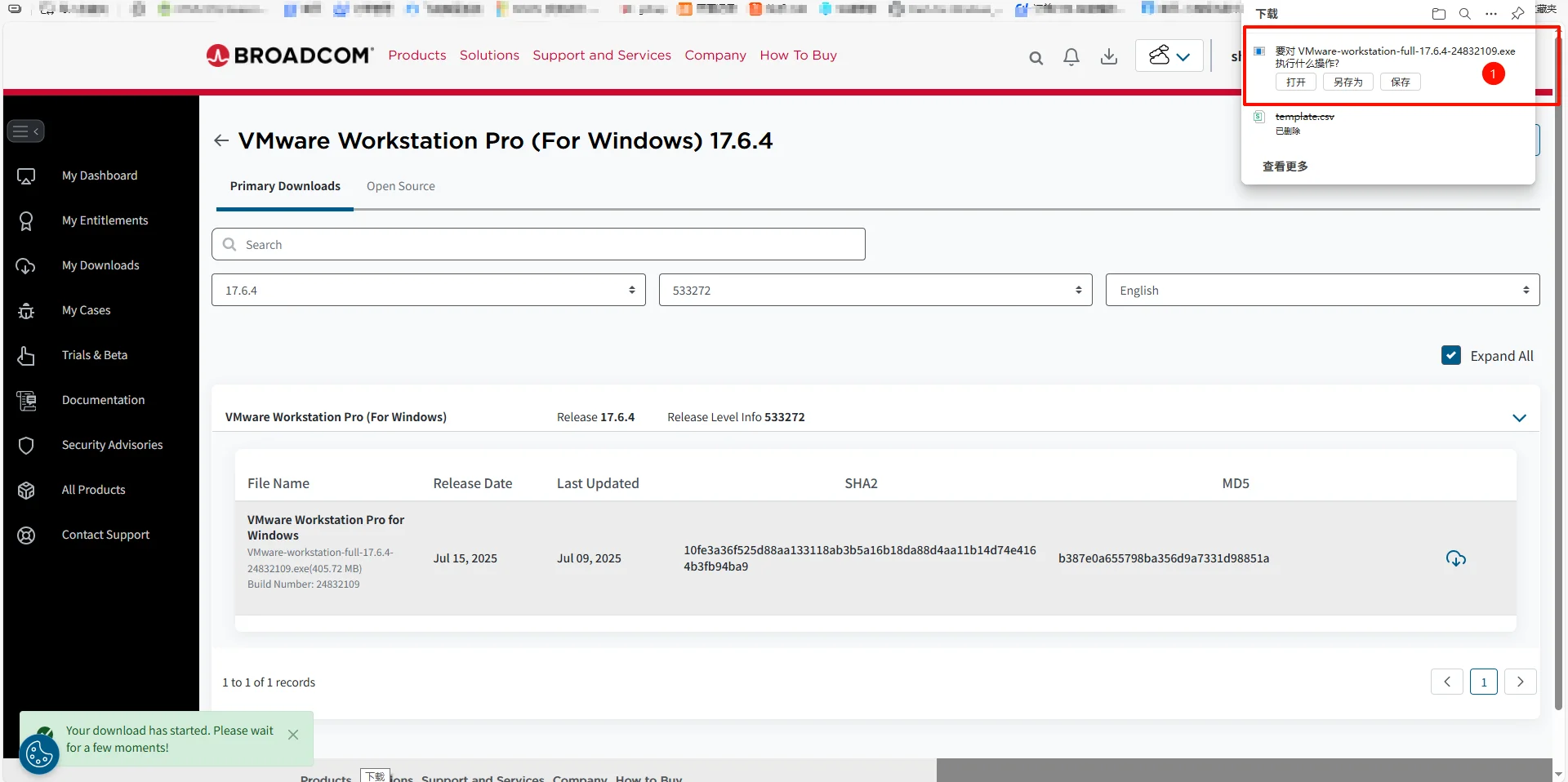
Task: Open My Dashboard from the sidebar
Action: click(99, 175)
